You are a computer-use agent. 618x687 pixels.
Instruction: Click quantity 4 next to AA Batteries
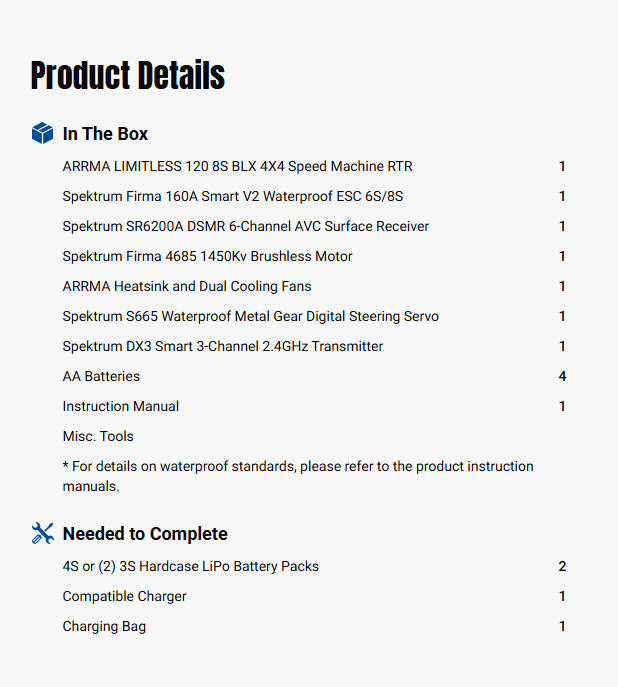pos(562,376)
